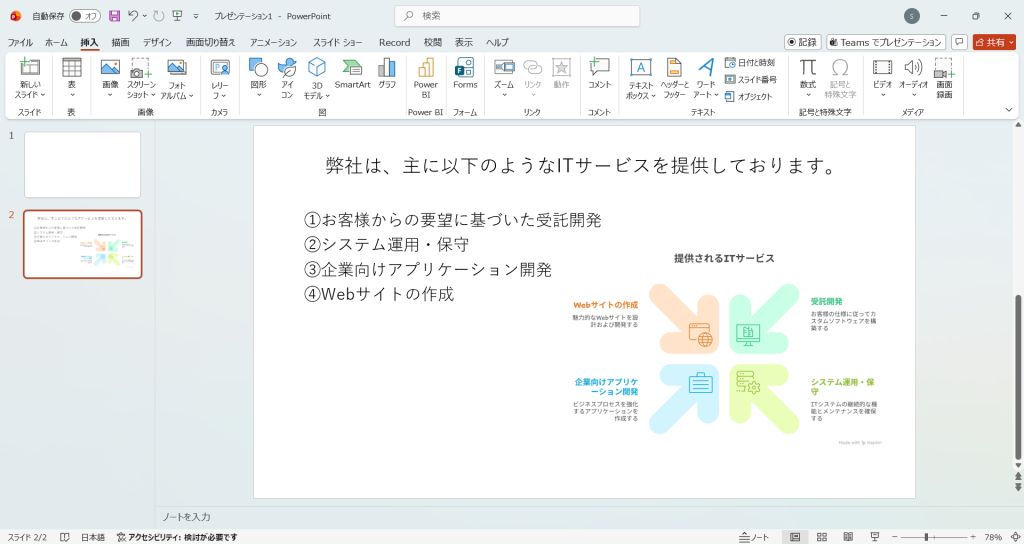Viewport: 1024px width, 544px height.
Task: Select the slide 1 thumbnail
Action: tap(82, 164)
